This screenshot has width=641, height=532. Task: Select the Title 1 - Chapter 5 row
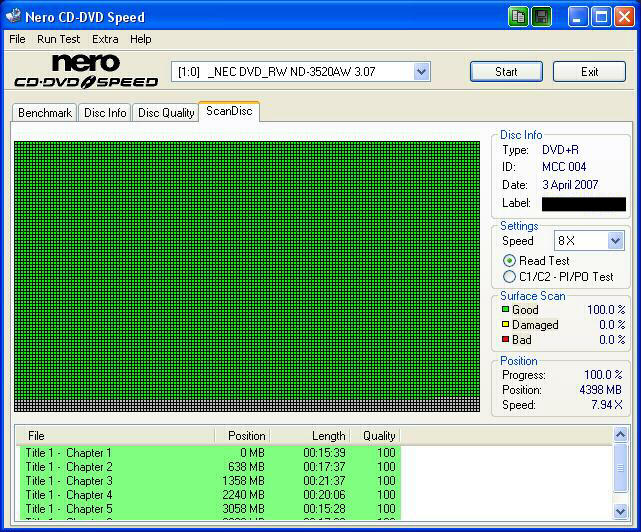211,509
